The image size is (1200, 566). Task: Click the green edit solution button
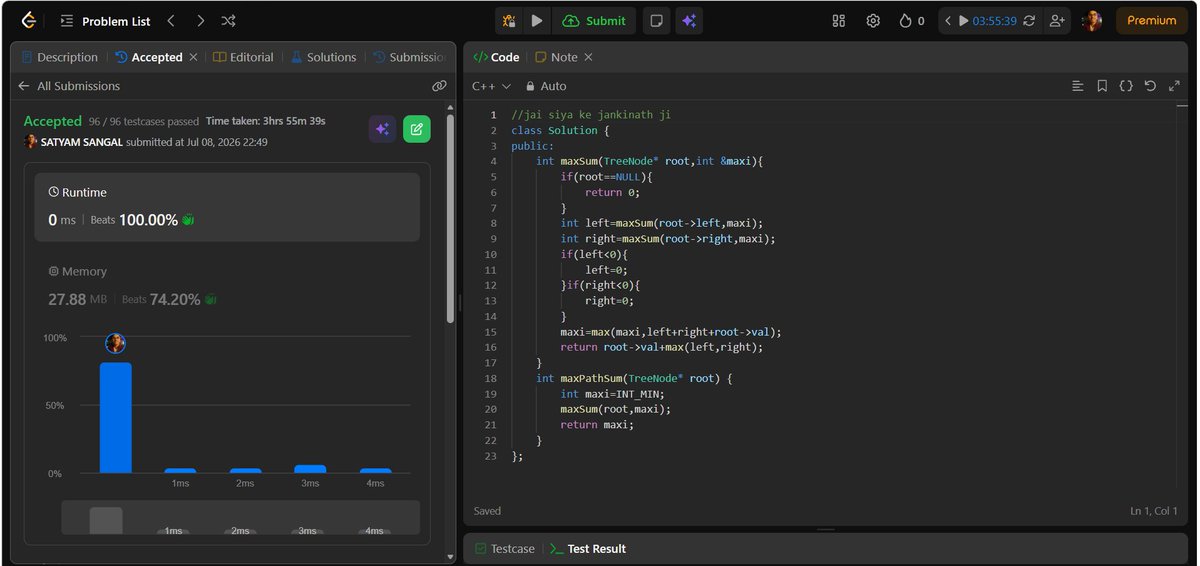[x=417, y=129]
